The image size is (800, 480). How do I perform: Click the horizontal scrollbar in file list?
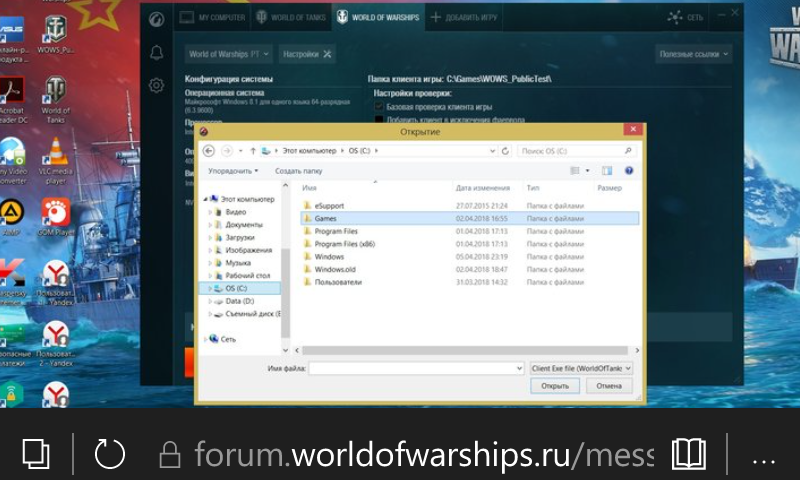[x=464, y=350]
